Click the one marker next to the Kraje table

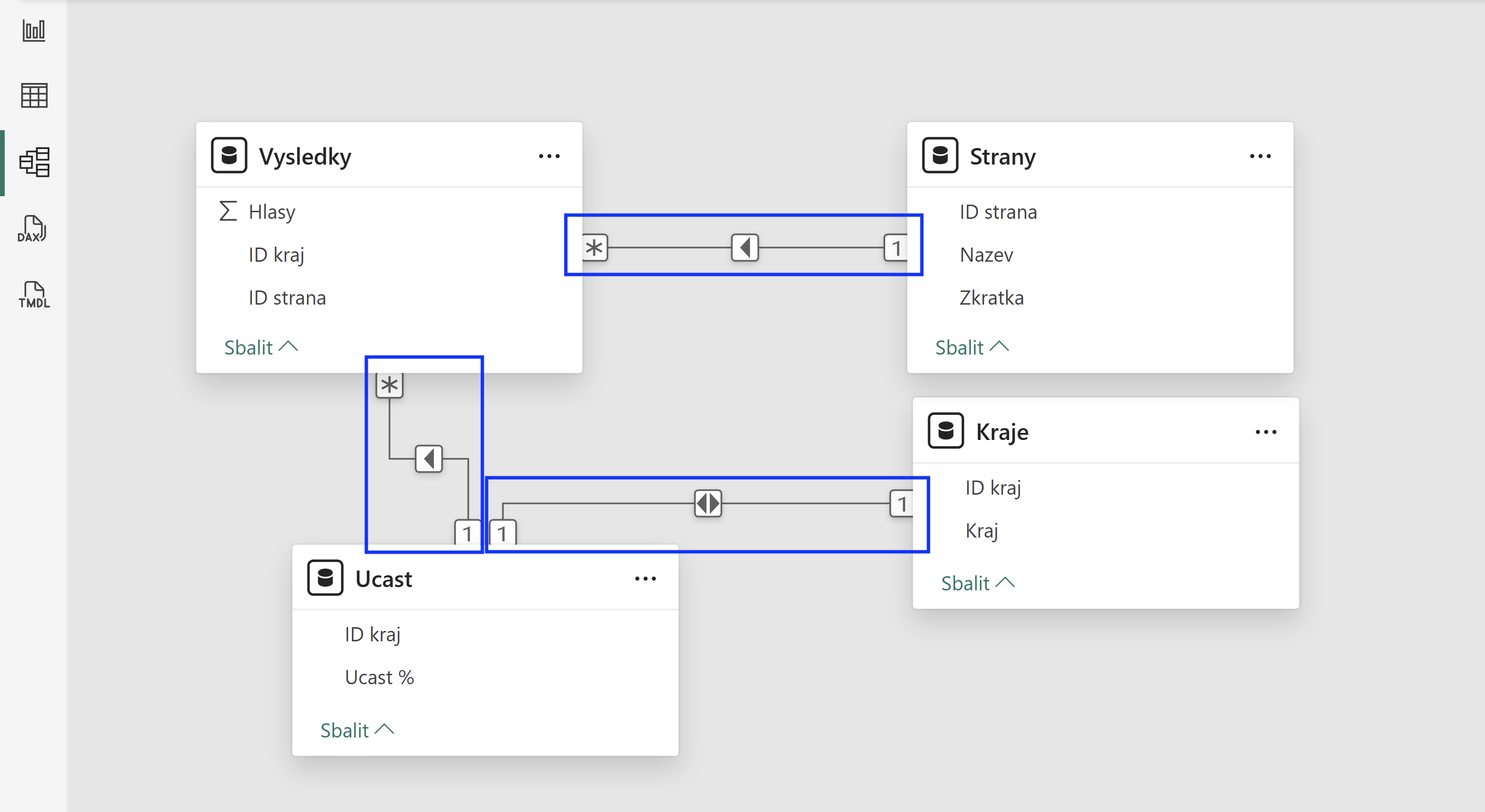tap(902, 504)
